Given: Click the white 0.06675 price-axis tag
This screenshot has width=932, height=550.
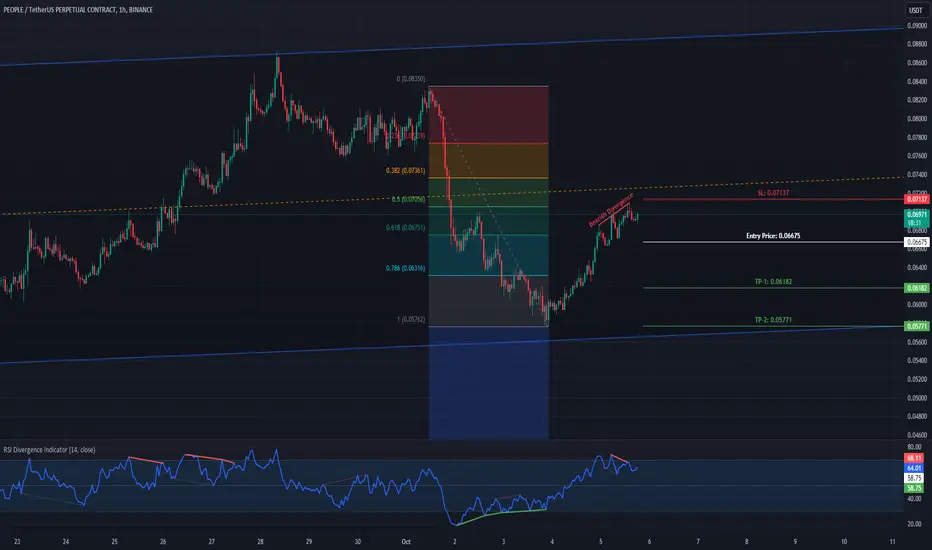Looking at the screenshot, I should 916,242.
